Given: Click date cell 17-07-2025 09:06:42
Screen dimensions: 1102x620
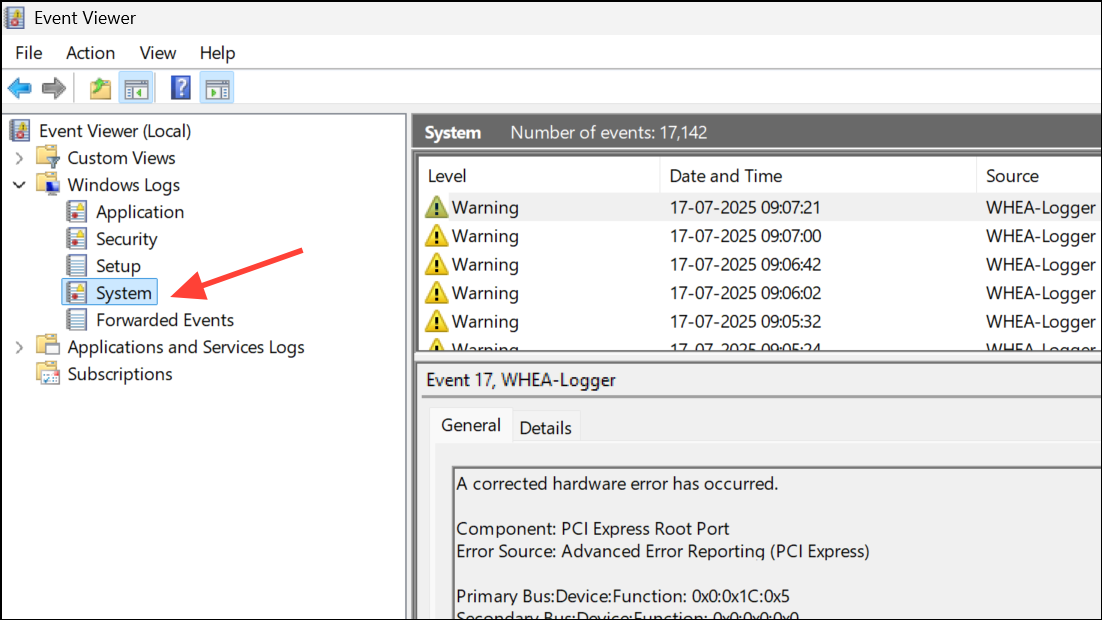Looking at the screenshot, I should pos(745,264).
